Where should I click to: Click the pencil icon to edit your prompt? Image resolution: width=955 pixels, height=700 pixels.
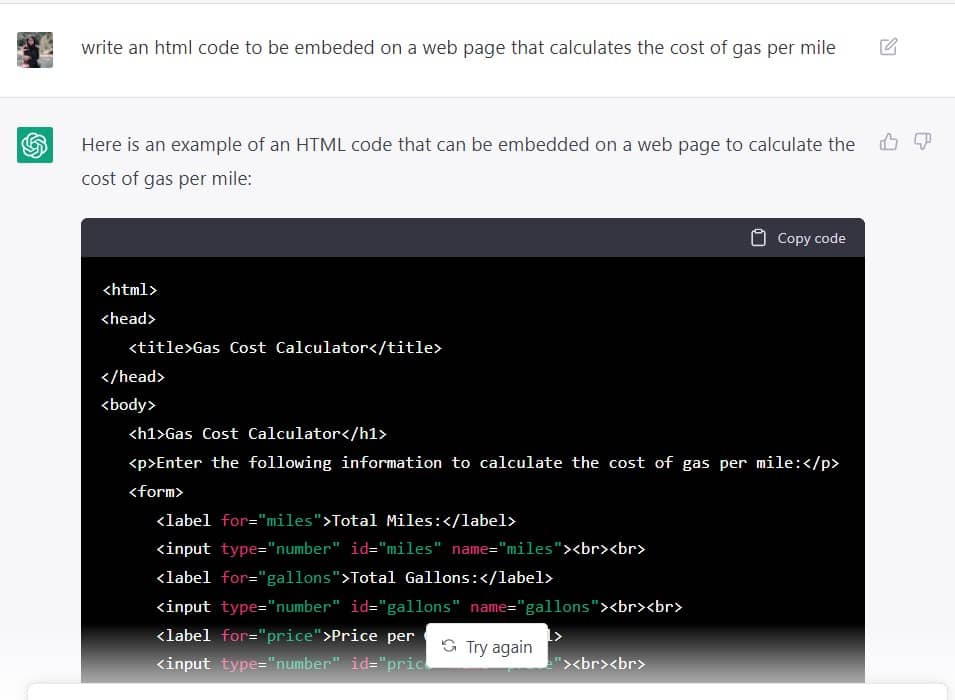[x=890, y=46]
